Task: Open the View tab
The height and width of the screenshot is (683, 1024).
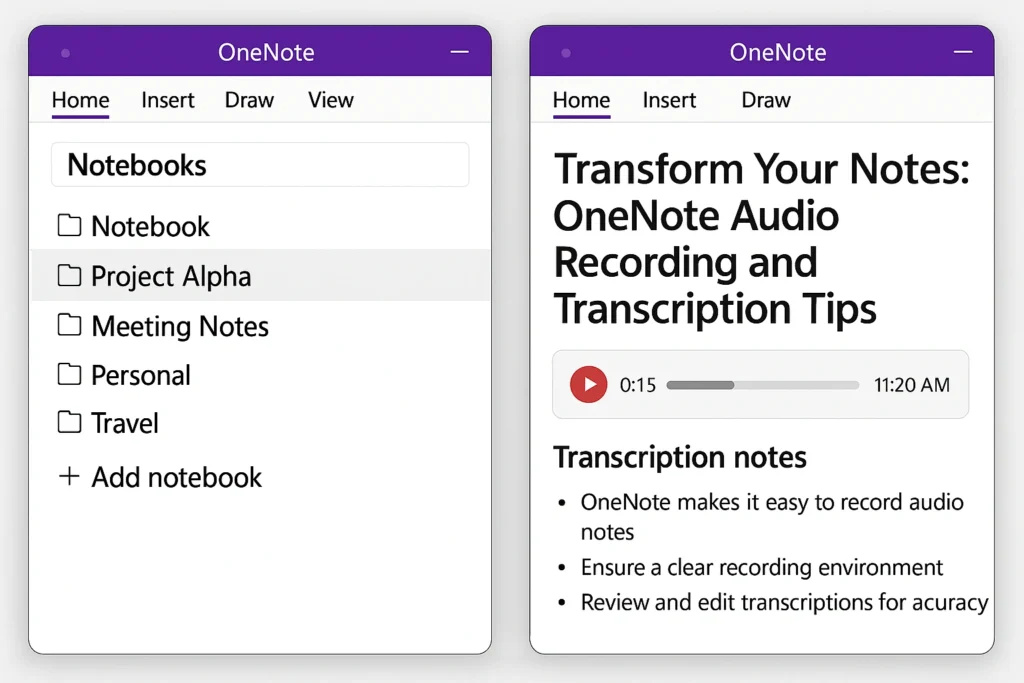Action: pyautogui.click(x=330, y=100)
